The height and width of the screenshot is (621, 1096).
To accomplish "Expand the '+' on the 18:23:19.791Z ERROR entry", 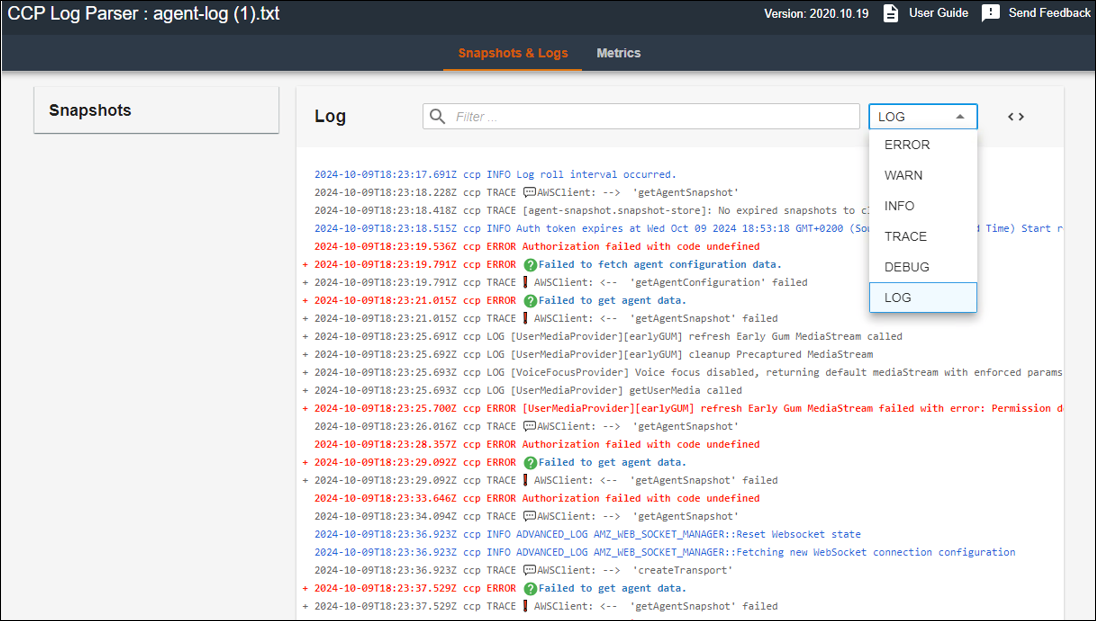I will [x=307, y=264].
